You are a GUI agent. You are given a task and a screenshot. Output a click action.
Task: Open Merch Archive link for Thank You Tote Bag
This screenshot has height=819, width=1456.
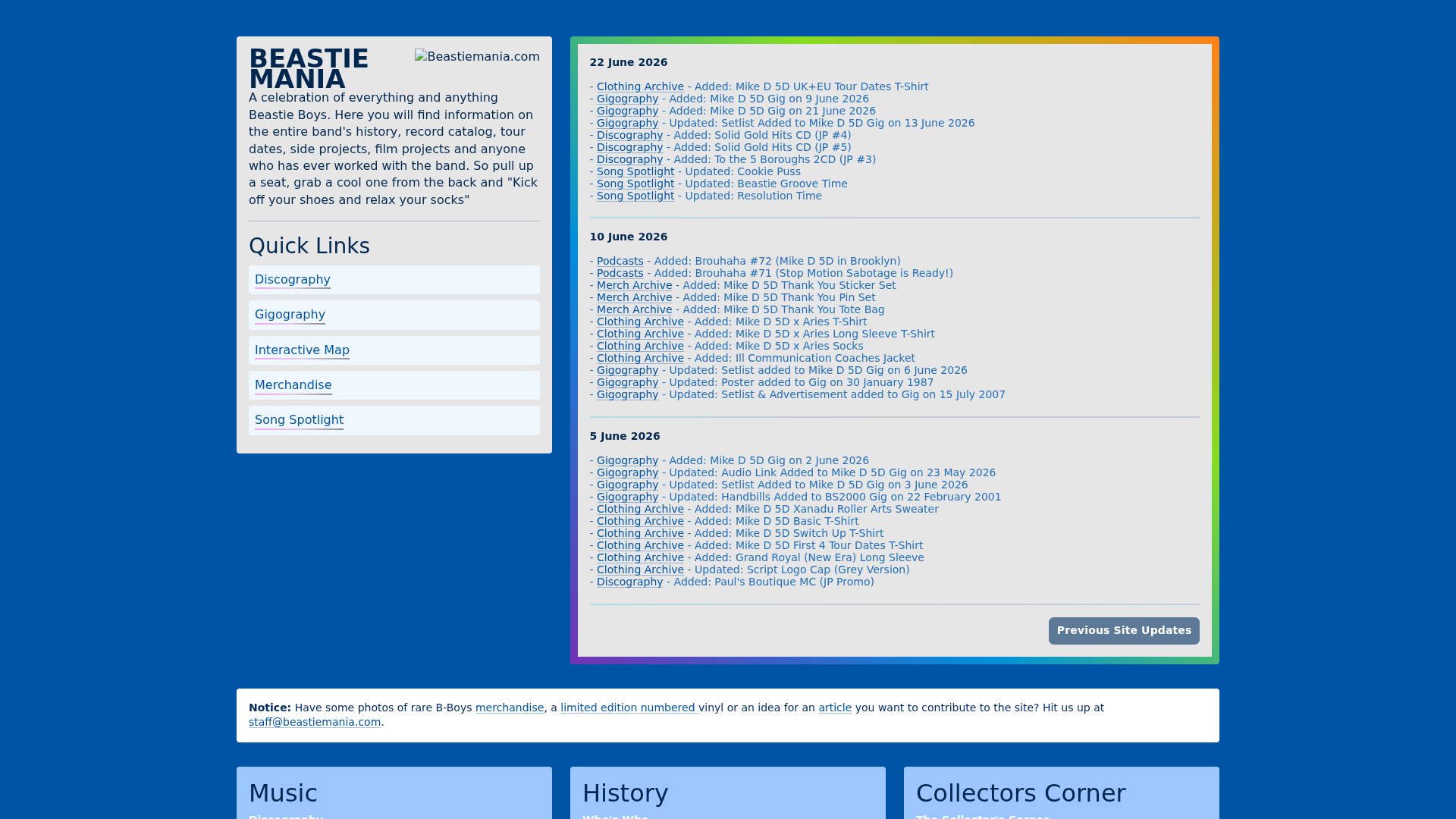tap(634, 310)
